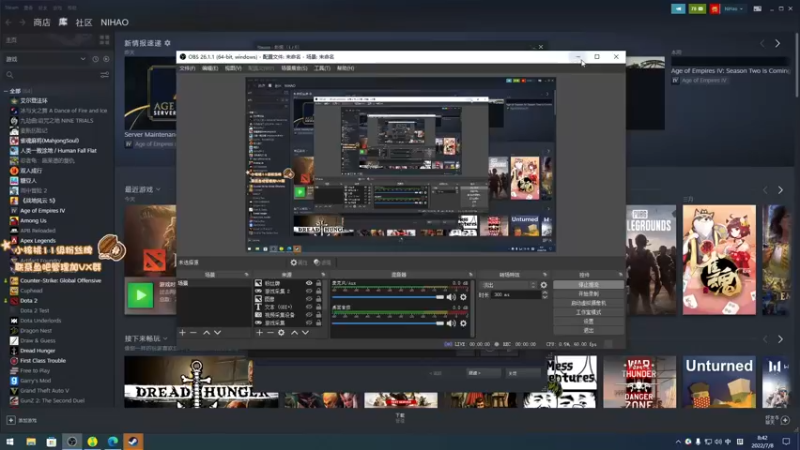Image resolution: width=800 pixels, height=450 pixels.
Task: Mute the 桌面音频 audio track
Action: (x=451, y=323)
